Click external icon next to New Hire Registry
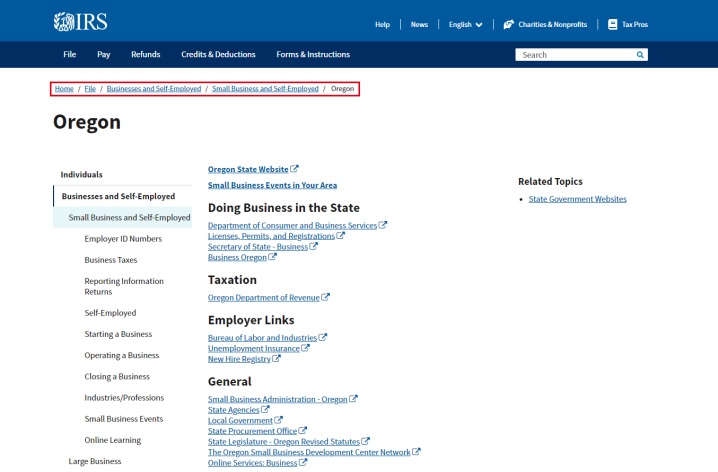 276,358
